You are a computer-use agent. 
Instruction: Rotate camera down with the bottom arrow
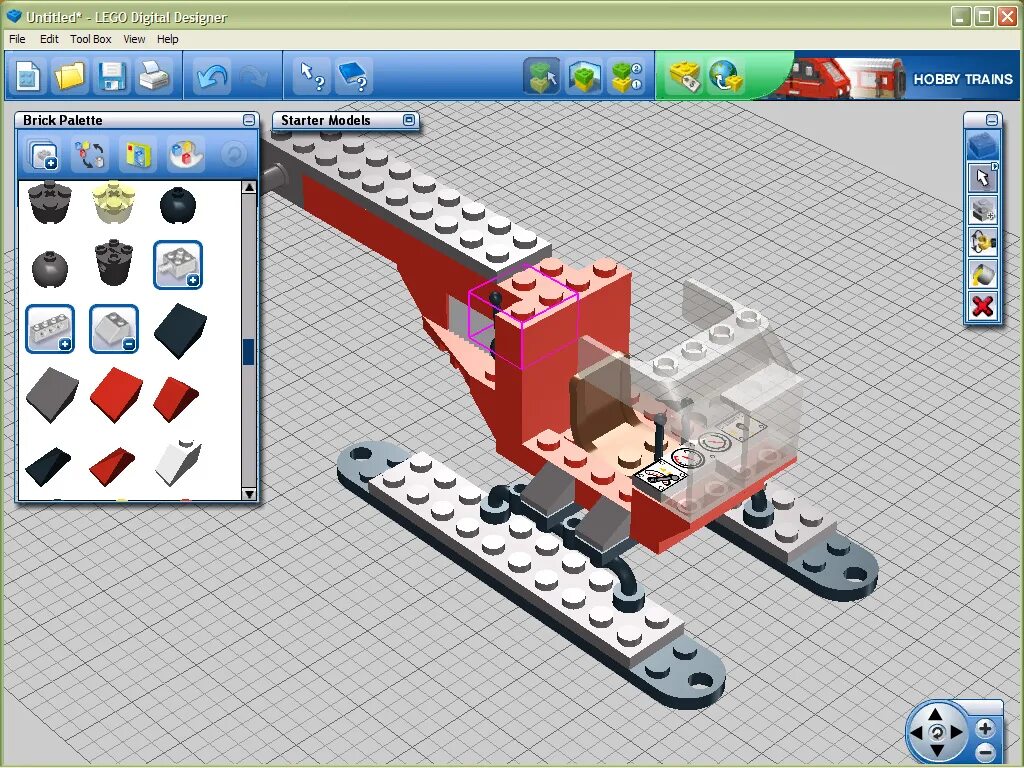(936, 751)
